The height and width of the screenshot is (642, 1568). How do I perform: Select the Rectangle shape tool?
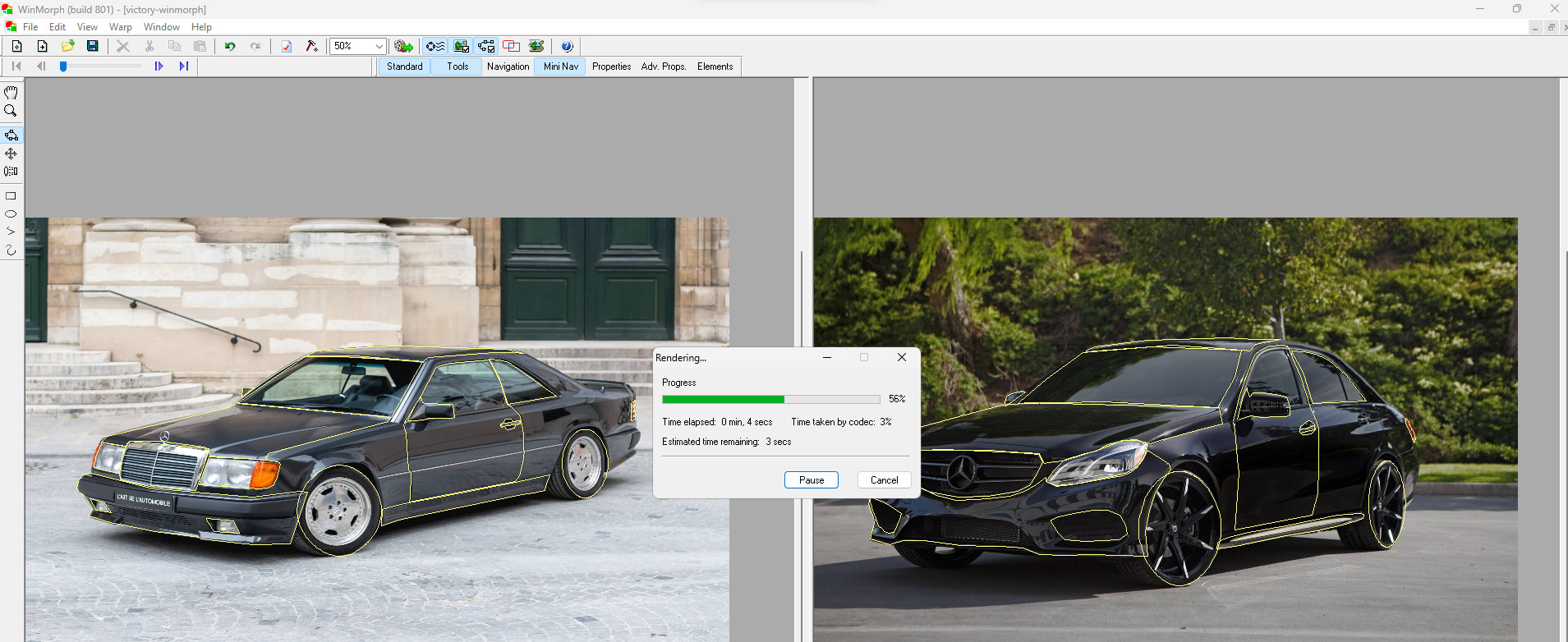click(x=11, y=196)
